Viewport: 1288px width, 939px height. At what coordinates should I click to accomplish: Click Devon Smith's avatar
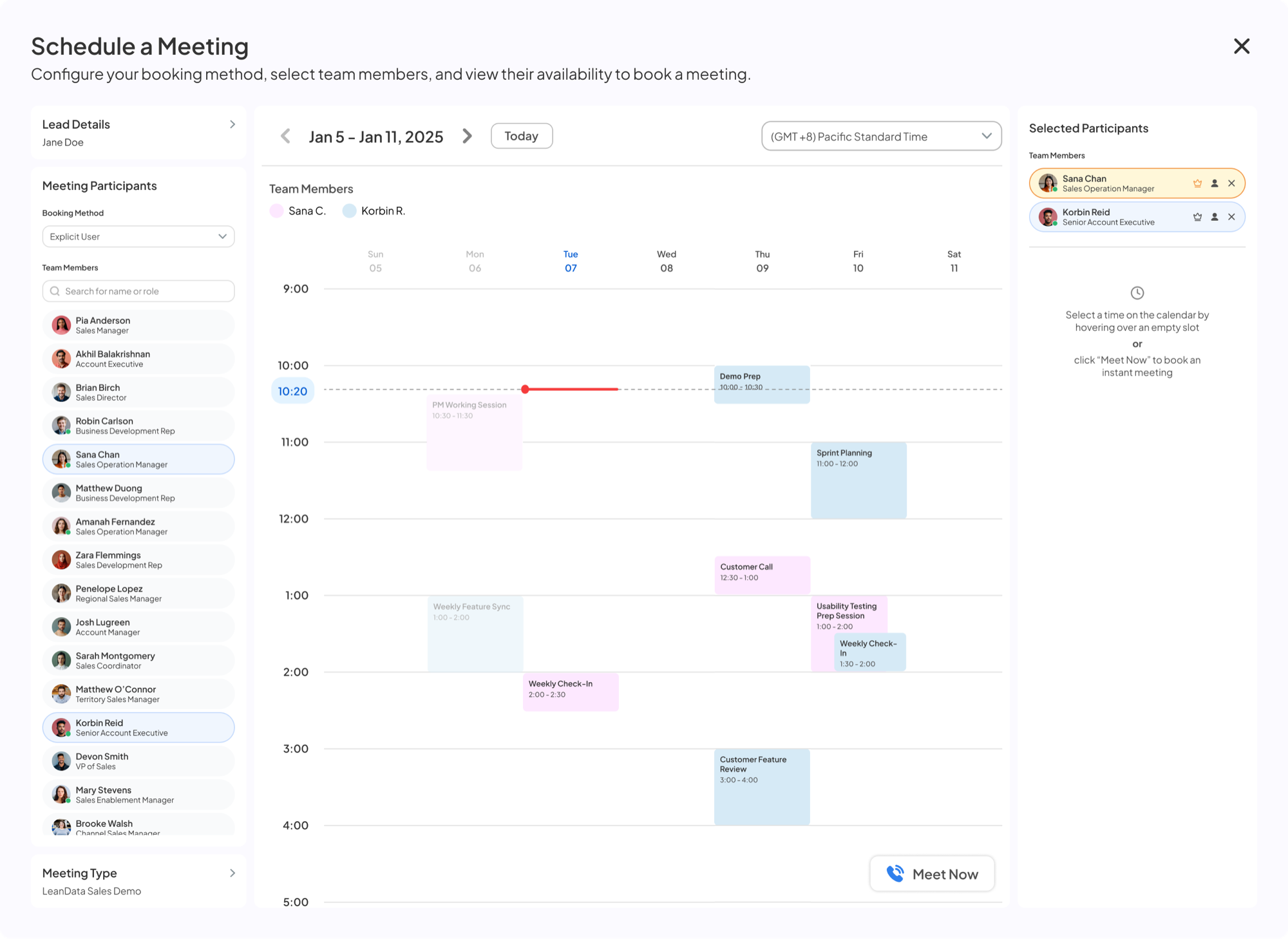(x=61, y=761)
